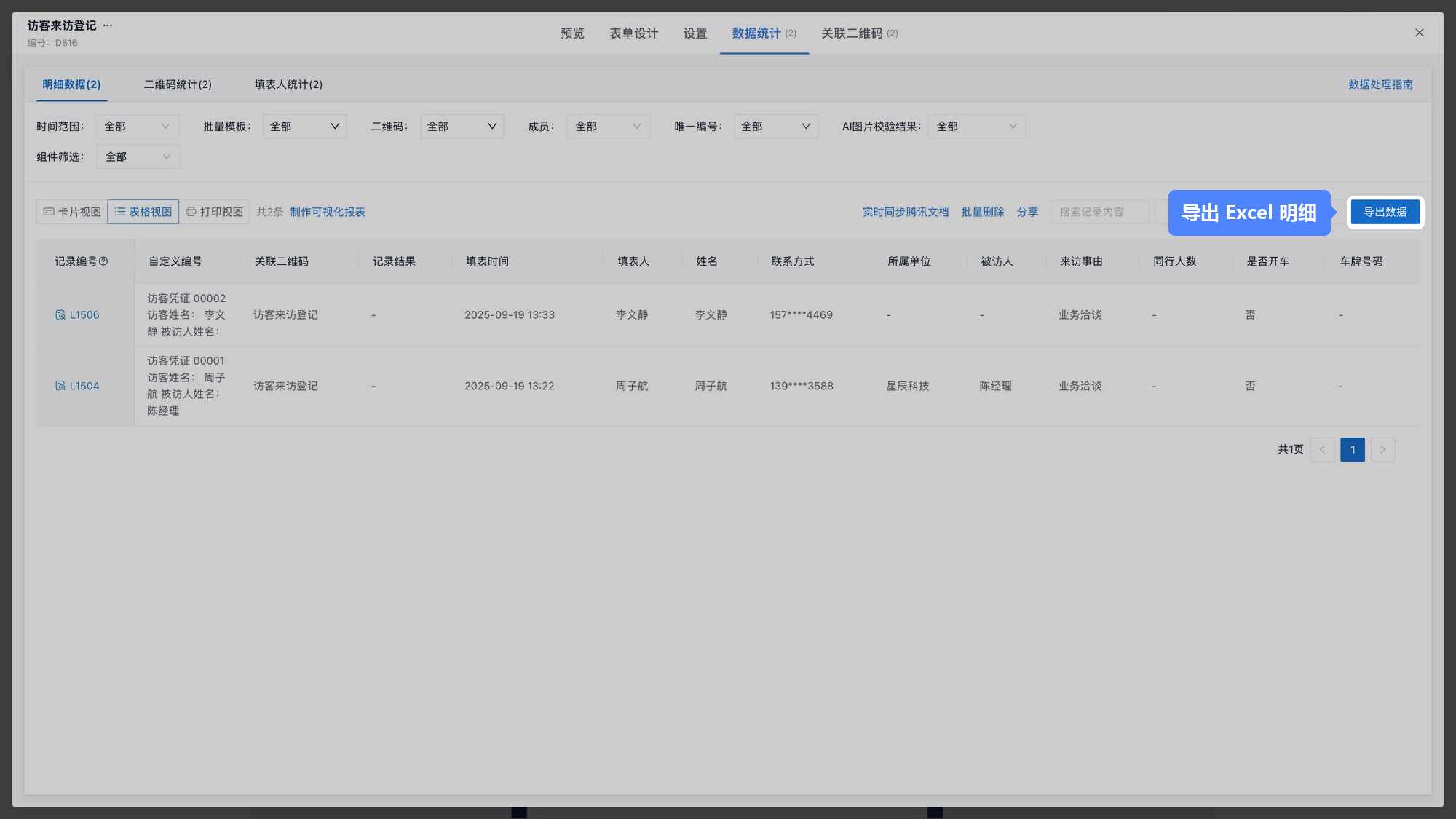Select page 1 in pagination

pos(1353,449)
